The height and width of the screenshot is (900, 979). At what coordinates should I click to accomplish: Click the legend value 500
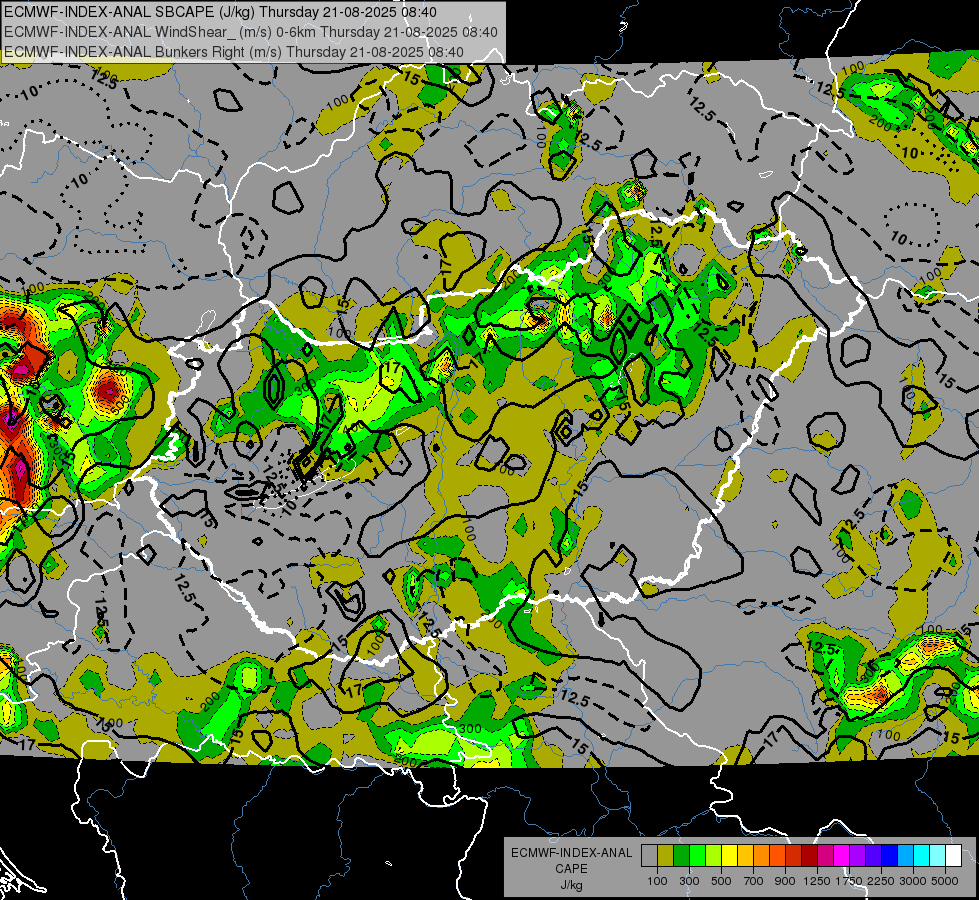click(721, 881)
